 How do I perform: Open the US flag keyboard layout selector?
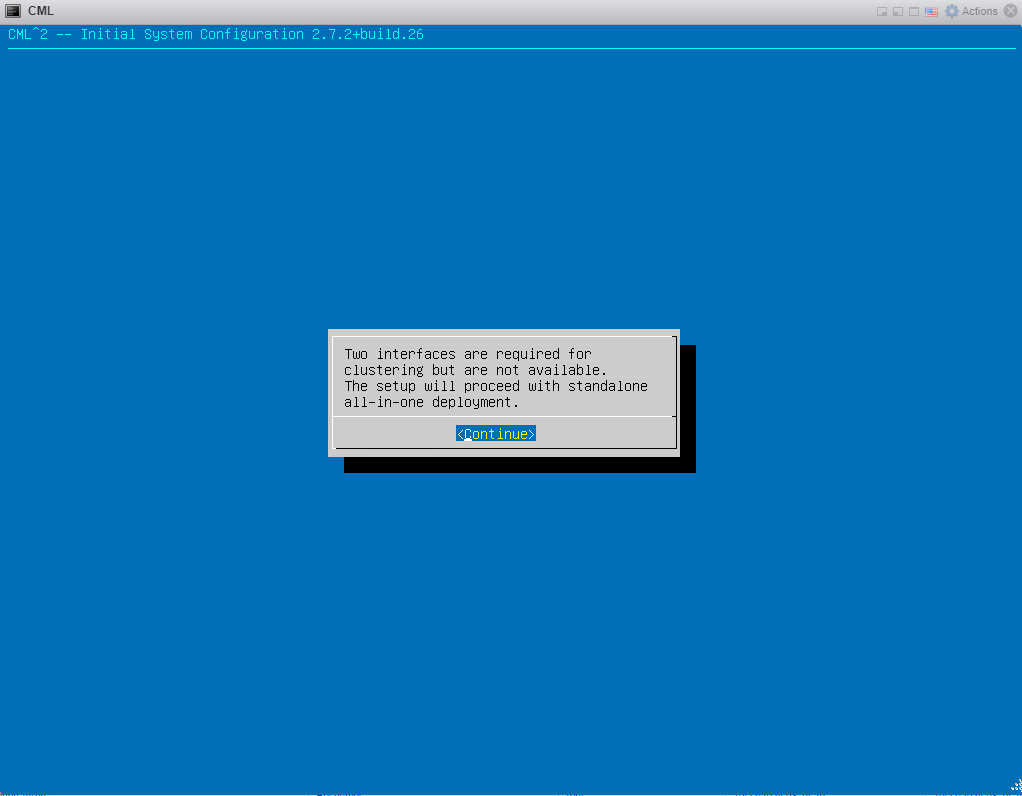[931, 12]
